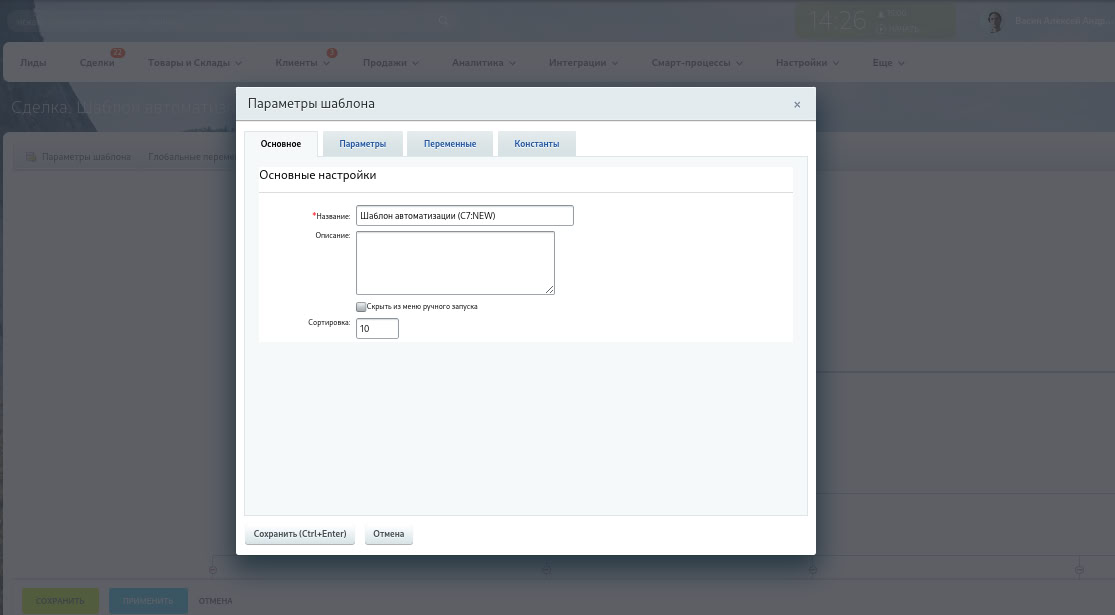
Task: Click the Отмена button in the dialog
Action: [x=389, y=534]
